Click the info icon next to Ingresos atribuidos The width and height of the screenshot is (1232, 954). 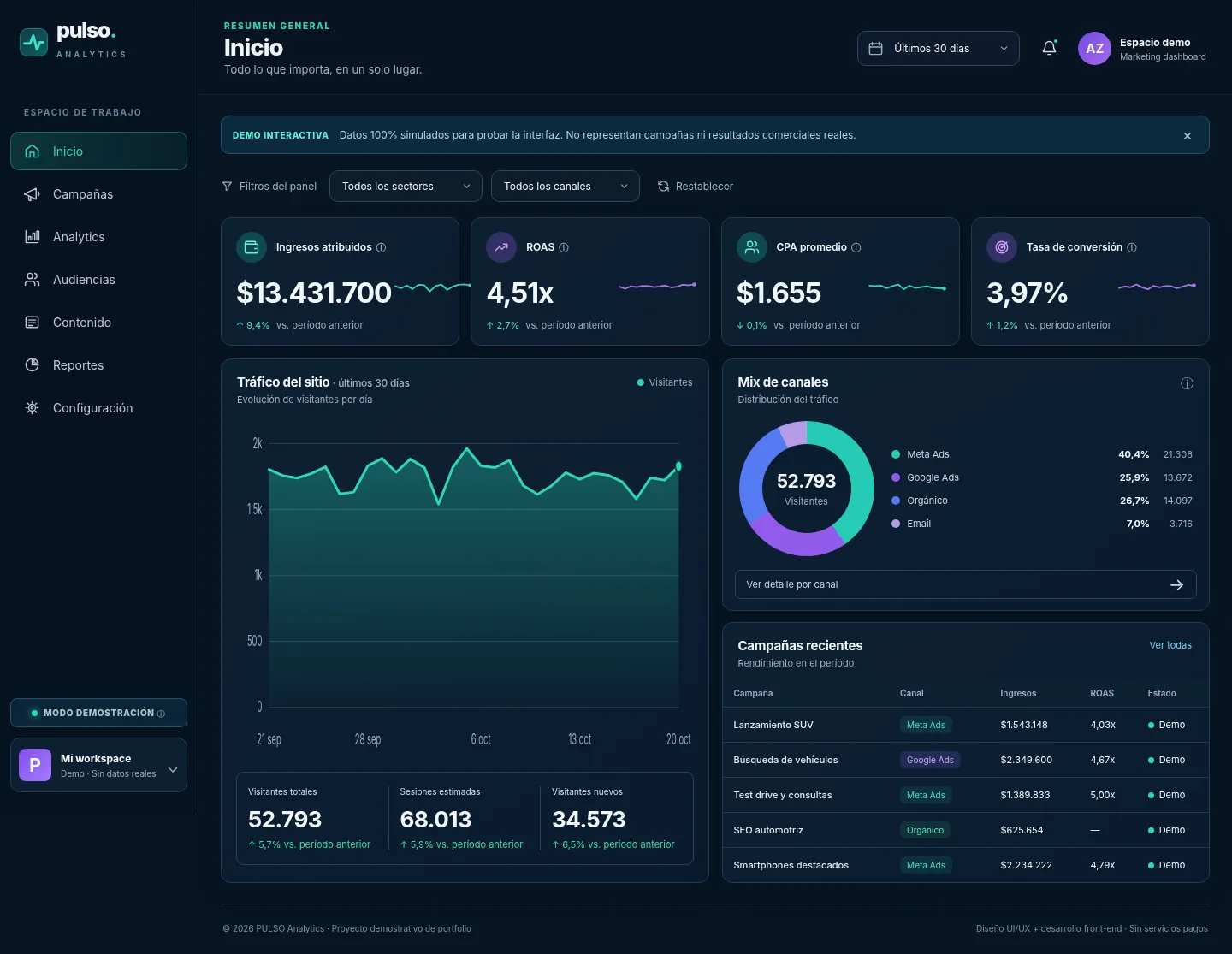click(382, 248)
